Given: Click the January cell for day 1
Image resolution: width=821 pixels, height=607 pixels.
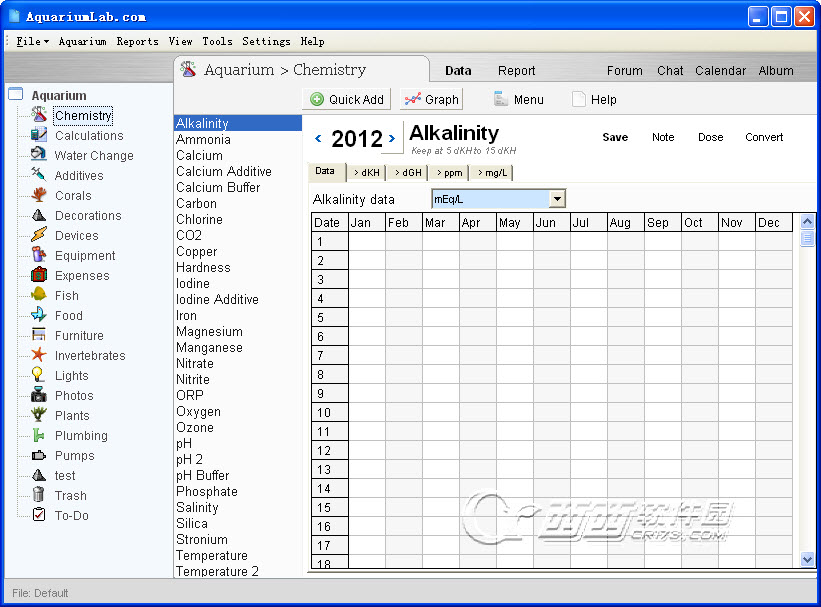Looking at the screenshot, I should pyautogui.click(x=366, y=241).
